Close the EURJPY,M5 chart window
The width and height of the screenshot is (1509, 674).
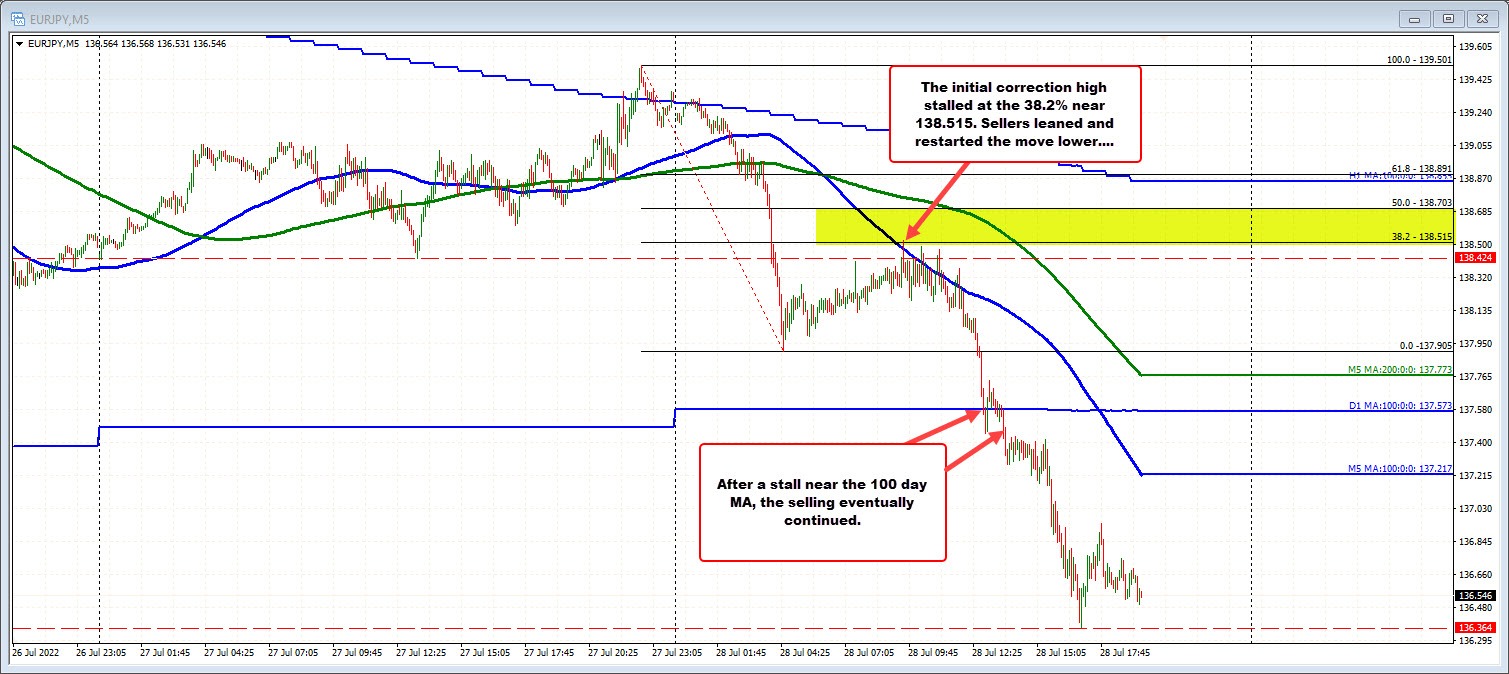tap(1480, 18)
